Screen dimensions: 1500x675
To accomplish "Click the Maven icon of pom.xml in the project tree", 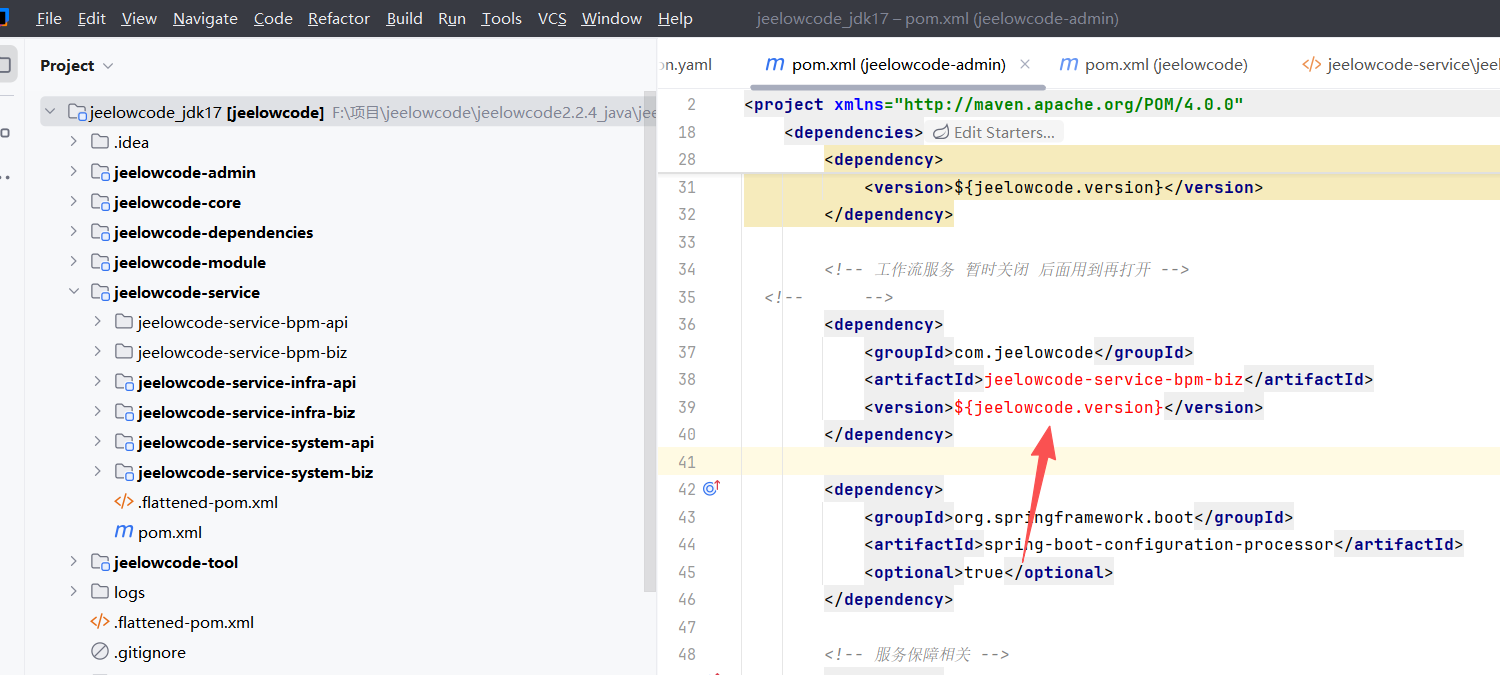I will 124,532.
